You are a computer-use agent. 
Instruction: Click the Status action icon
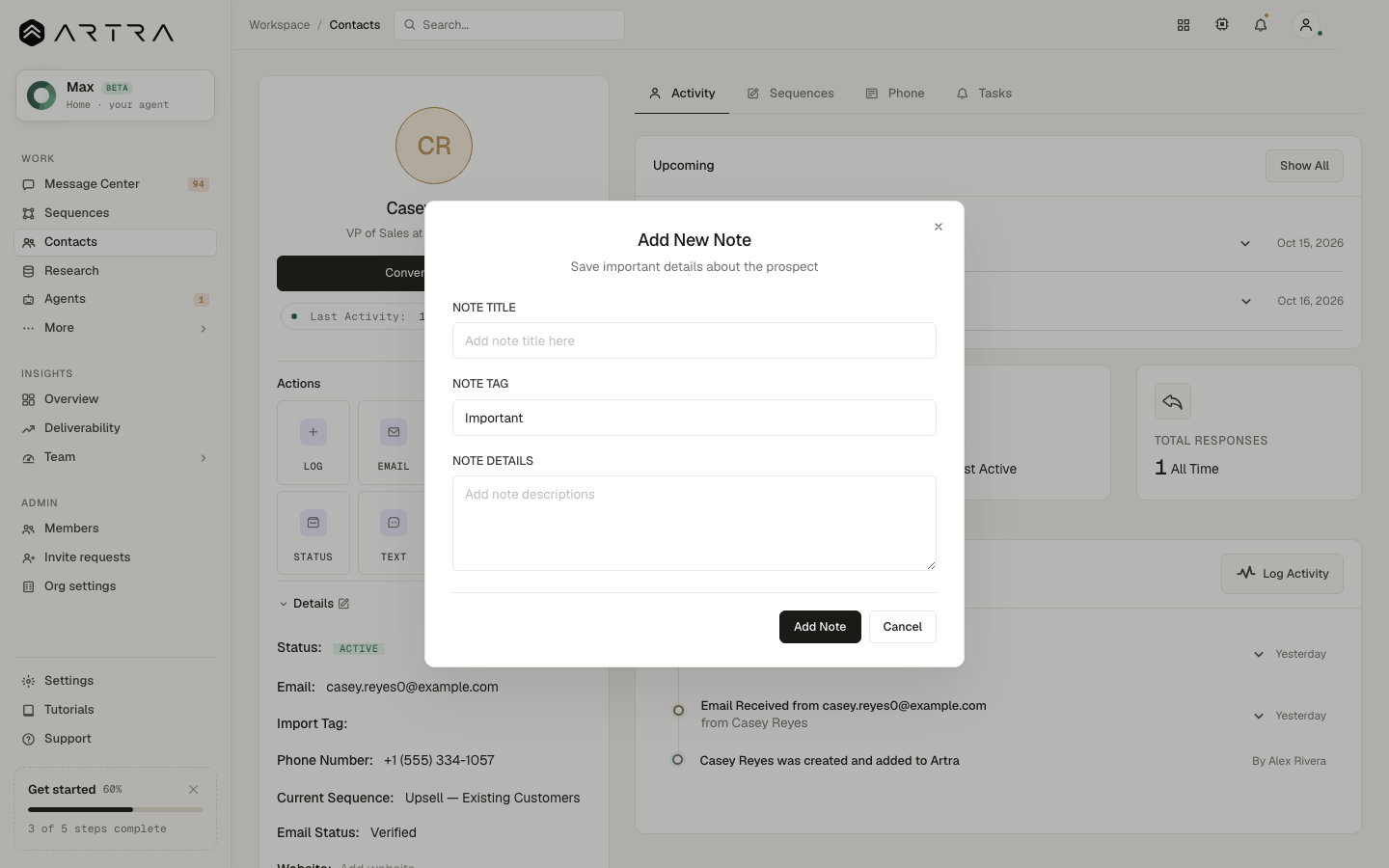pos(313,523)
